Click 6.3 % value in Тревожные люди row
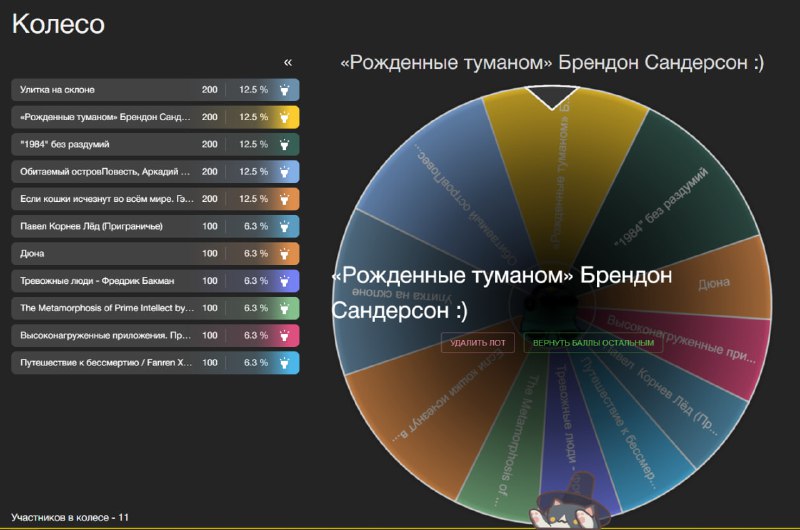800x530 pixels. tap(256, 281)
